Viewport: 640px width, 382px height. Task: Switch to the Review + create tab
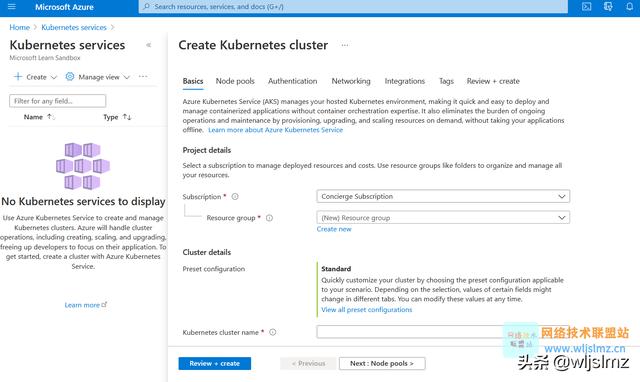pyautogui.click(x=493, y=81)
